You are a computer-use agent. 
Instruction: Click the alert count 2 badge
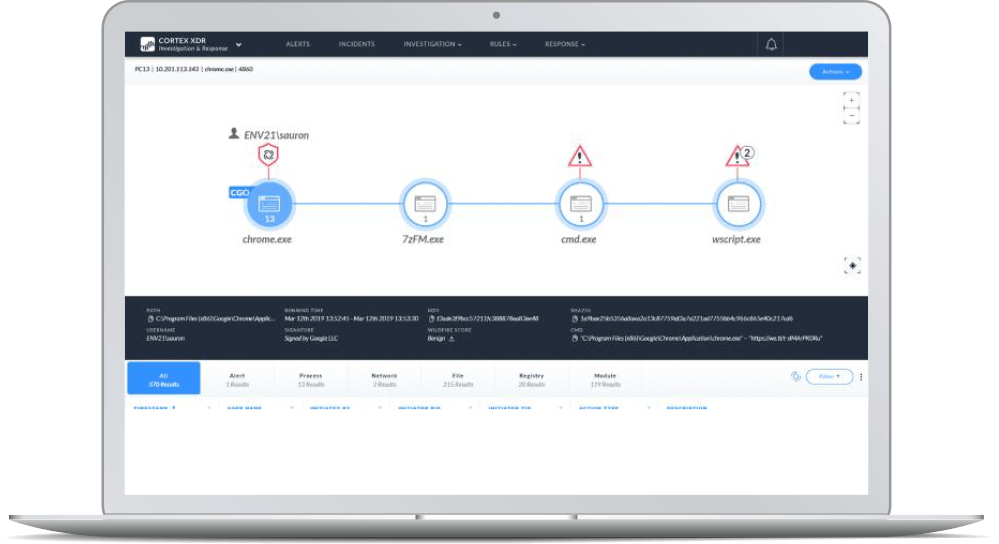pyautogui.click(x=748, y=152)
